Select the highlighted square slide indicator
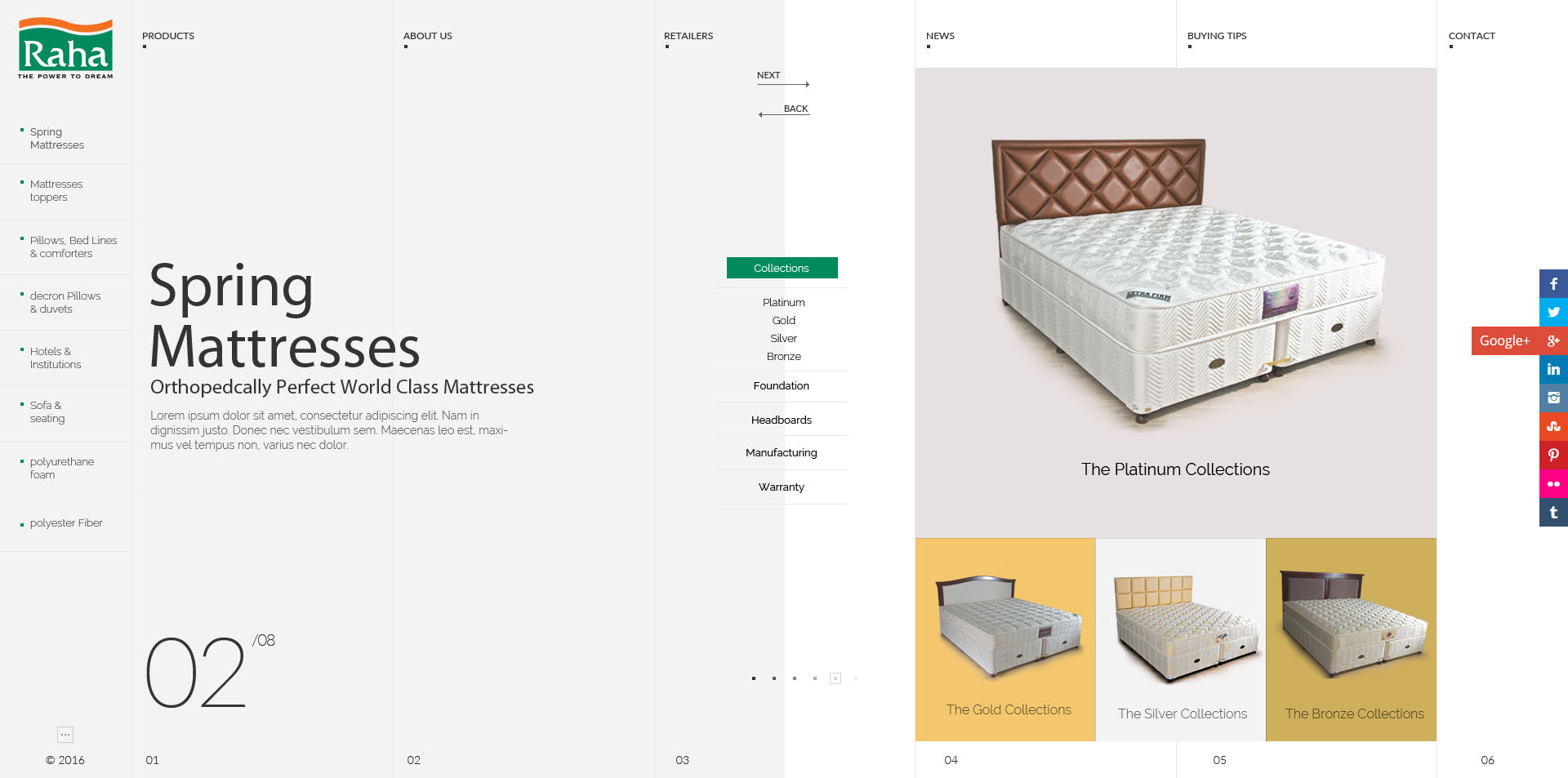 (x=835, y=678)
